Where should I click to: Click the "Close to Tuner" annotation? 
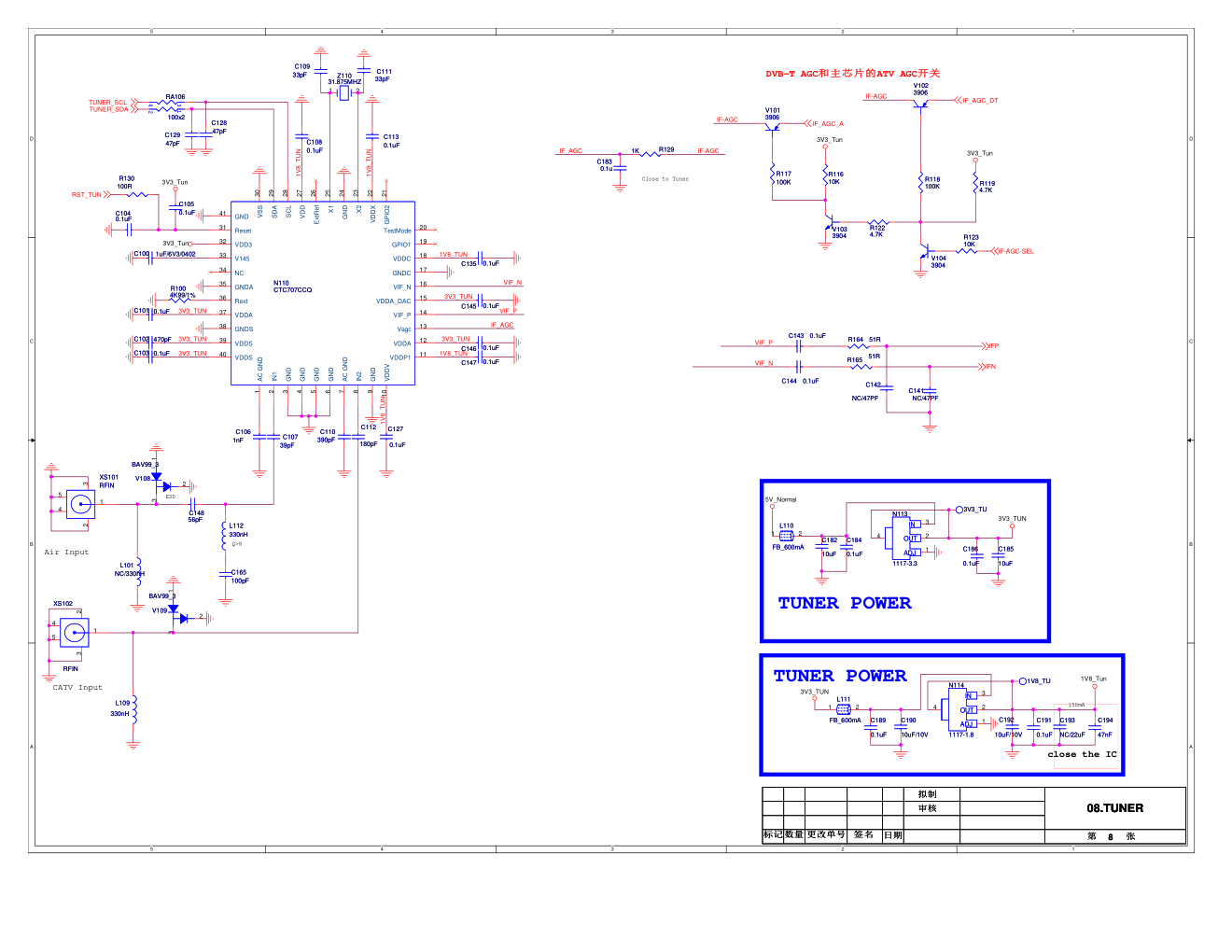point(665,179)
